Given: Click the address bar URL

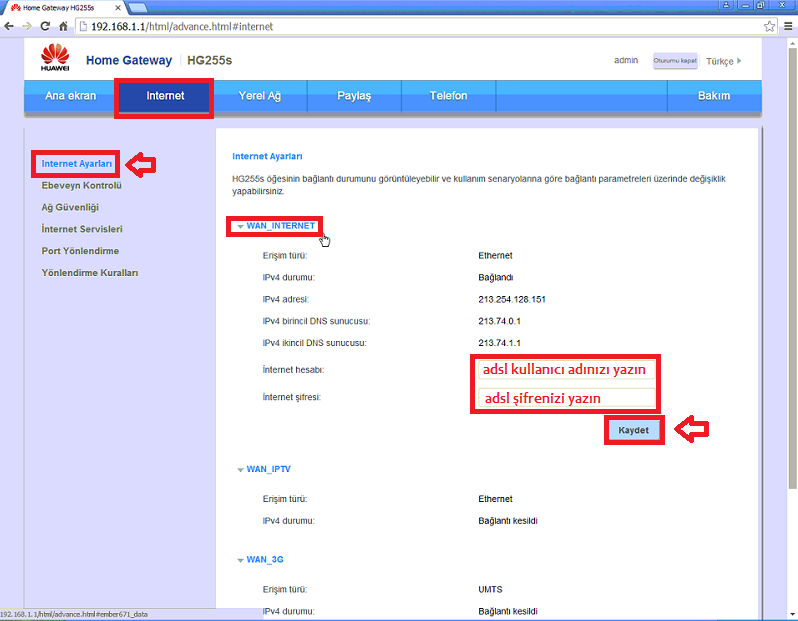Looking at the screenshot, I should (x=182, y=26).
